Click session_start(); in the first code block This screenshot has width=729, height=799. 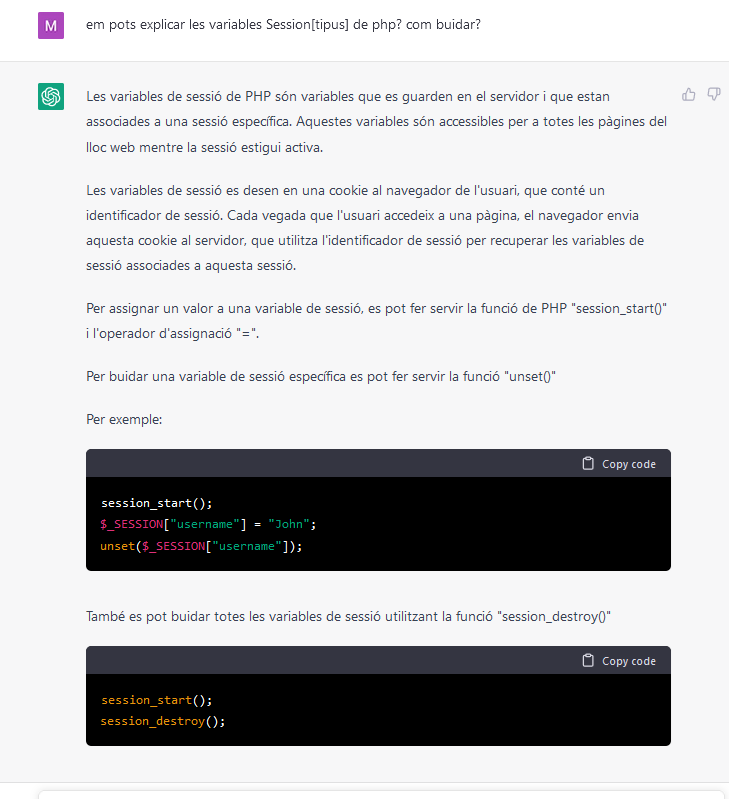(x=157, y=502)
